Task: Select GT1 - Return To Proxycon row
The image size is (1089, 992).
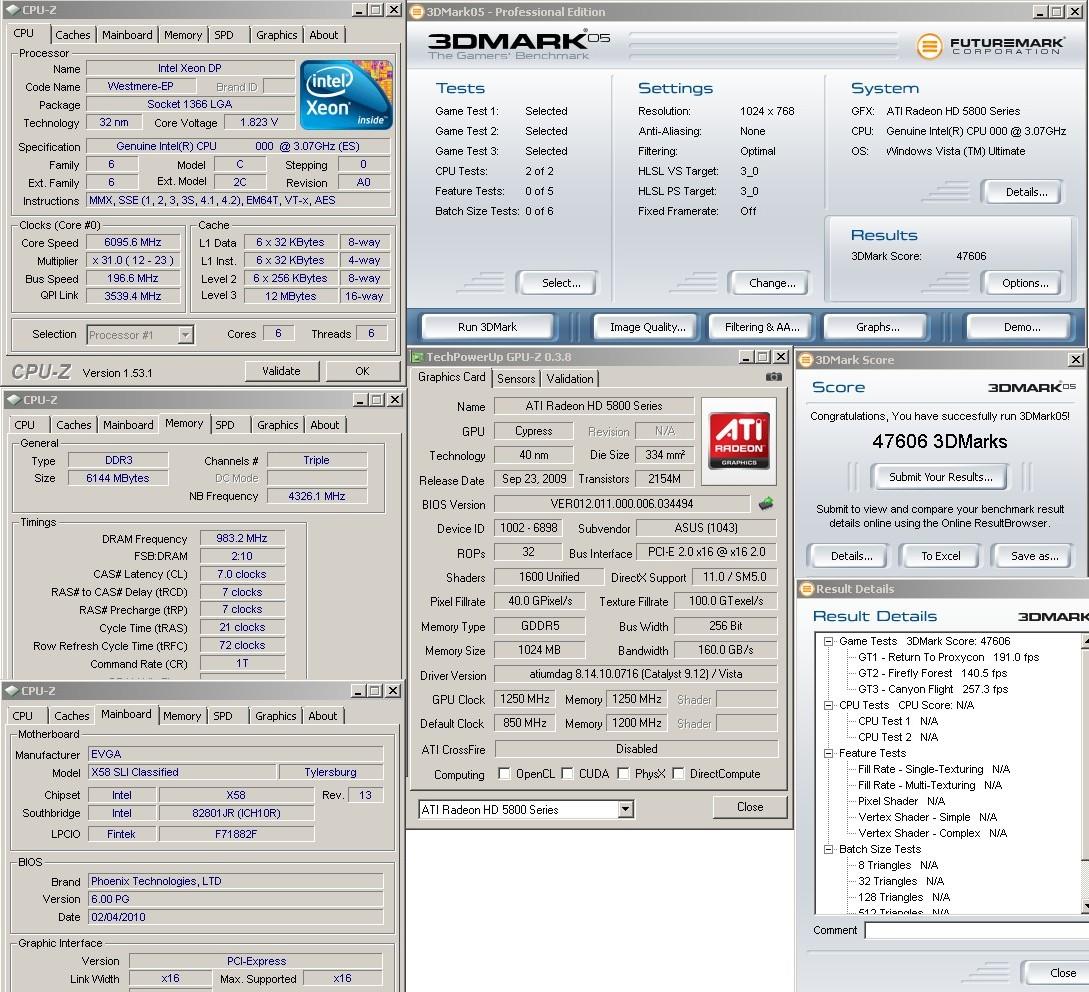Action: click(x=948, y=658)
